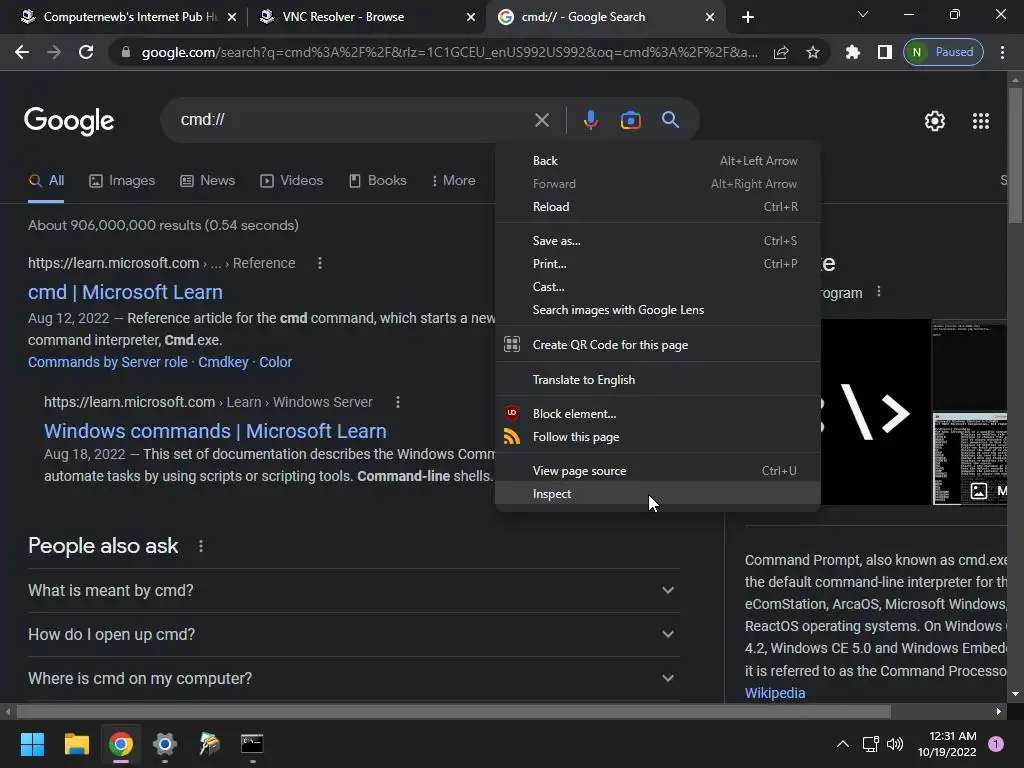This screenshot has width=1024, height=768.
Task: Open the Wikipedia link in knowledge panel
Action: [775, 693]
